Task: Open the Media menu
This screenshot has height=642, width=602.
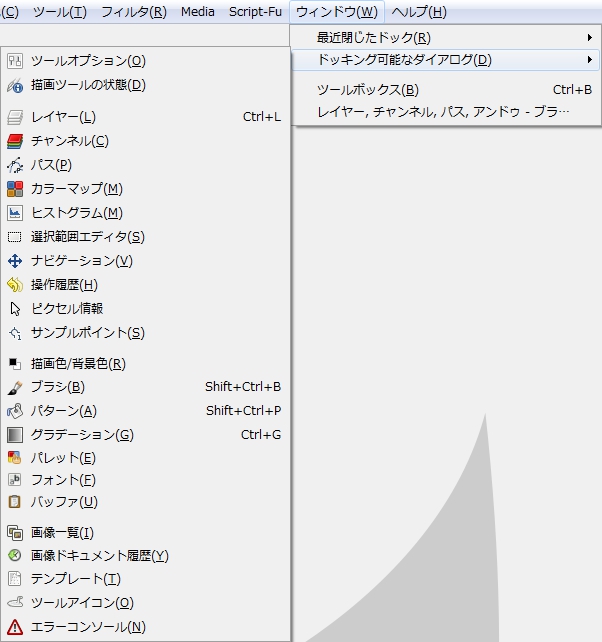Action: click(198, 12)
